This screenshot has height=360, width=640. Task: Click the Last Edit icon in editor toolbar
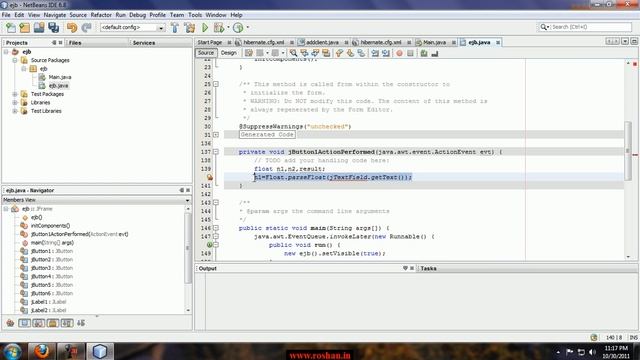(x=249, y=53)
